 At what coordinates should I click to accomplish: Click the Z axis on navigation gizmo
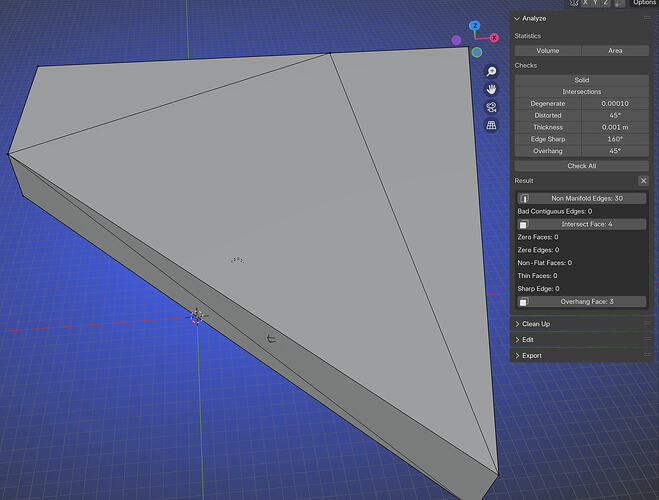point(475,26)
